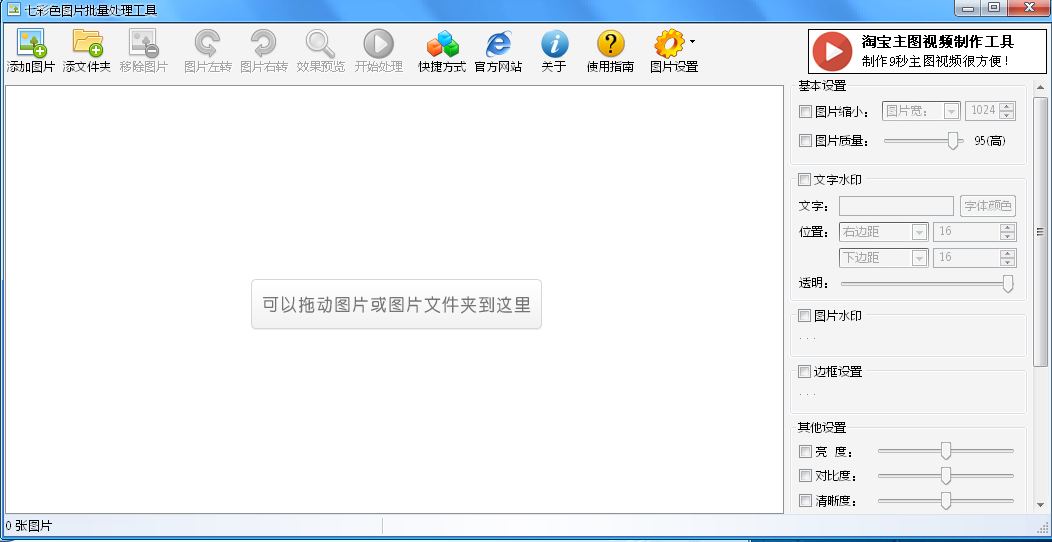This screenshot has height=542, width=1052.
Task: Enable the 对比度 checkbox
Action: (805, 476)
